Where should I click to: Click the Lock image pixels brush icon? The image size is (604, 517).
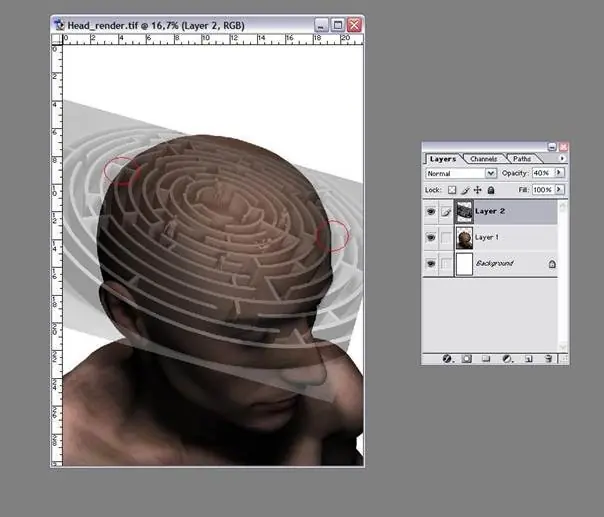[465, 189]
